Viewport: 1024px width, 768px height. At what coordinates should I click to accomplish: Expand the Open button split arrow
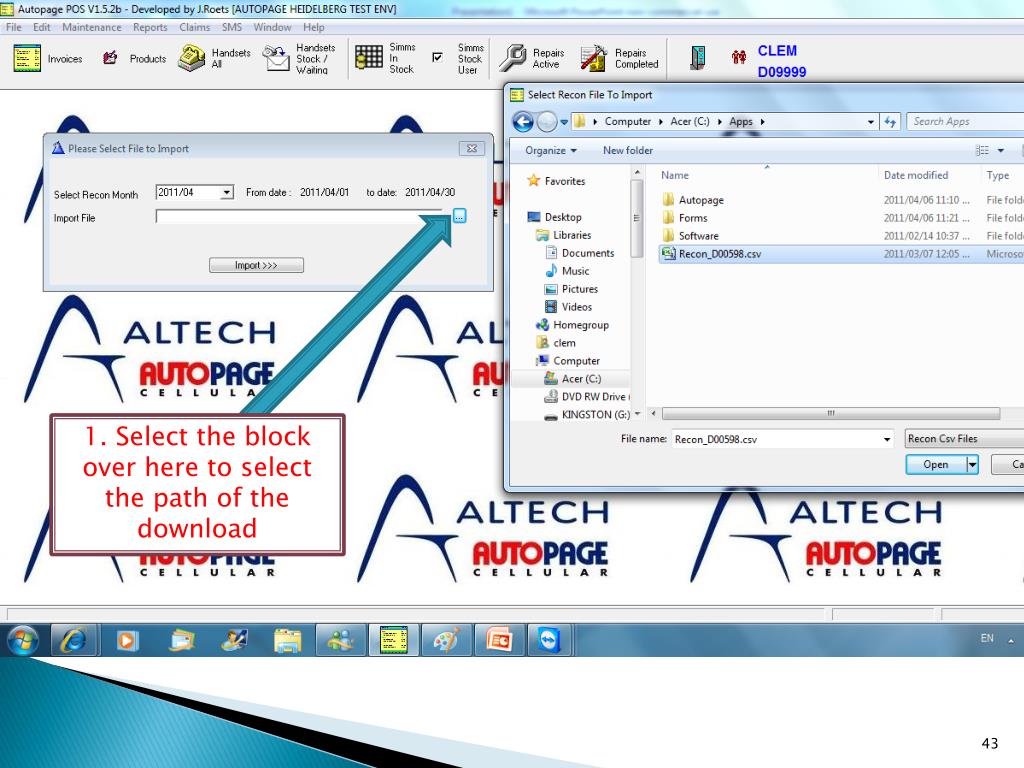(x=972, y=464)
